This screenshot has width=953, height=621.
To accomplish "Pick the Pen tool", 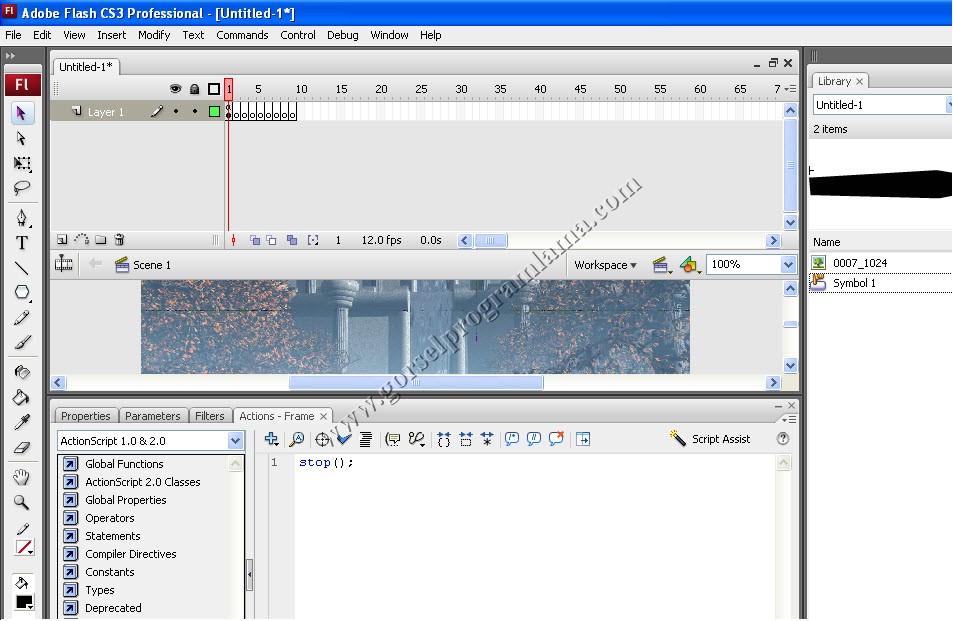I will (22, 217).
